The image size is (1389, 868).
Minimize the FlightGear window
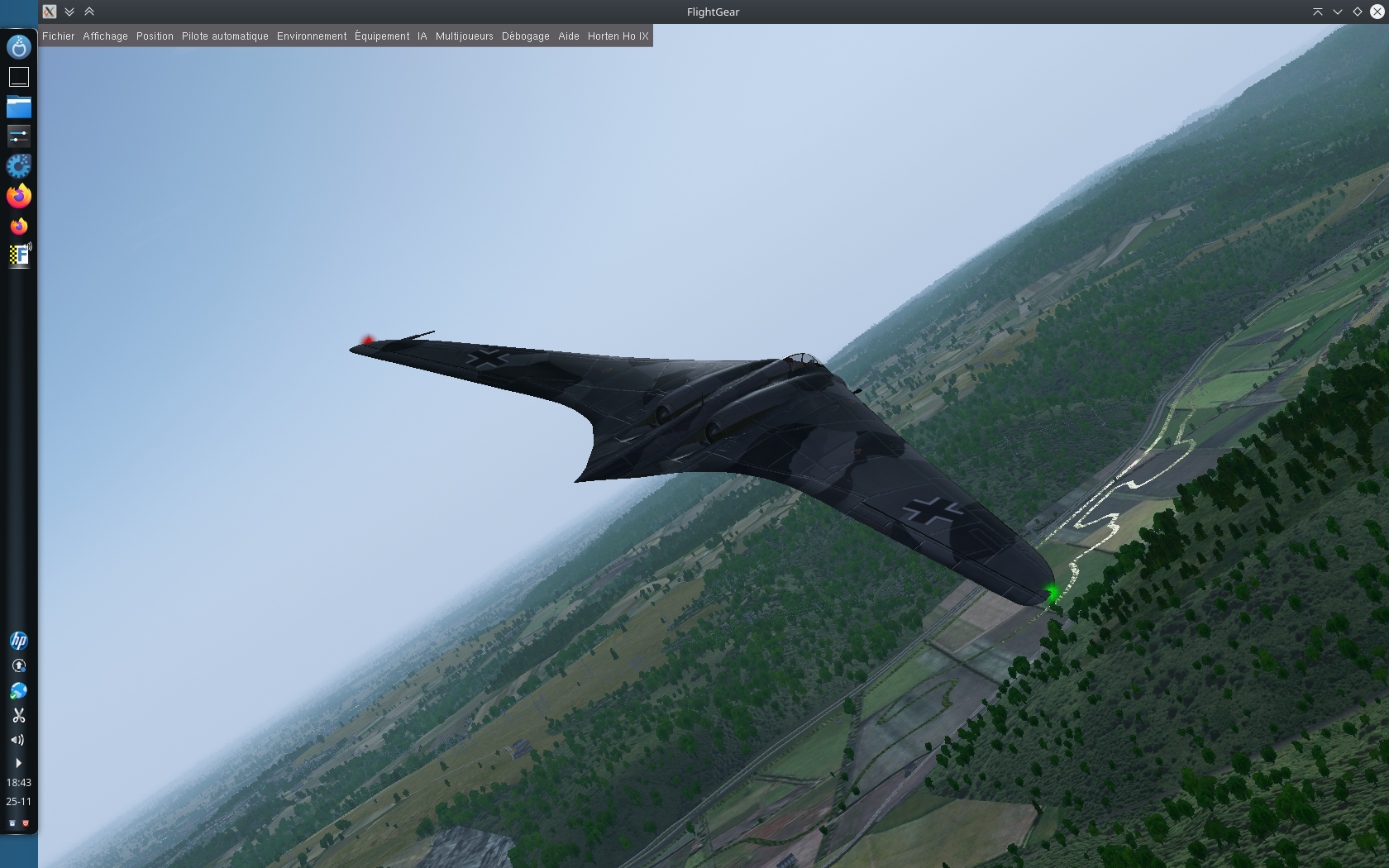1338,12
